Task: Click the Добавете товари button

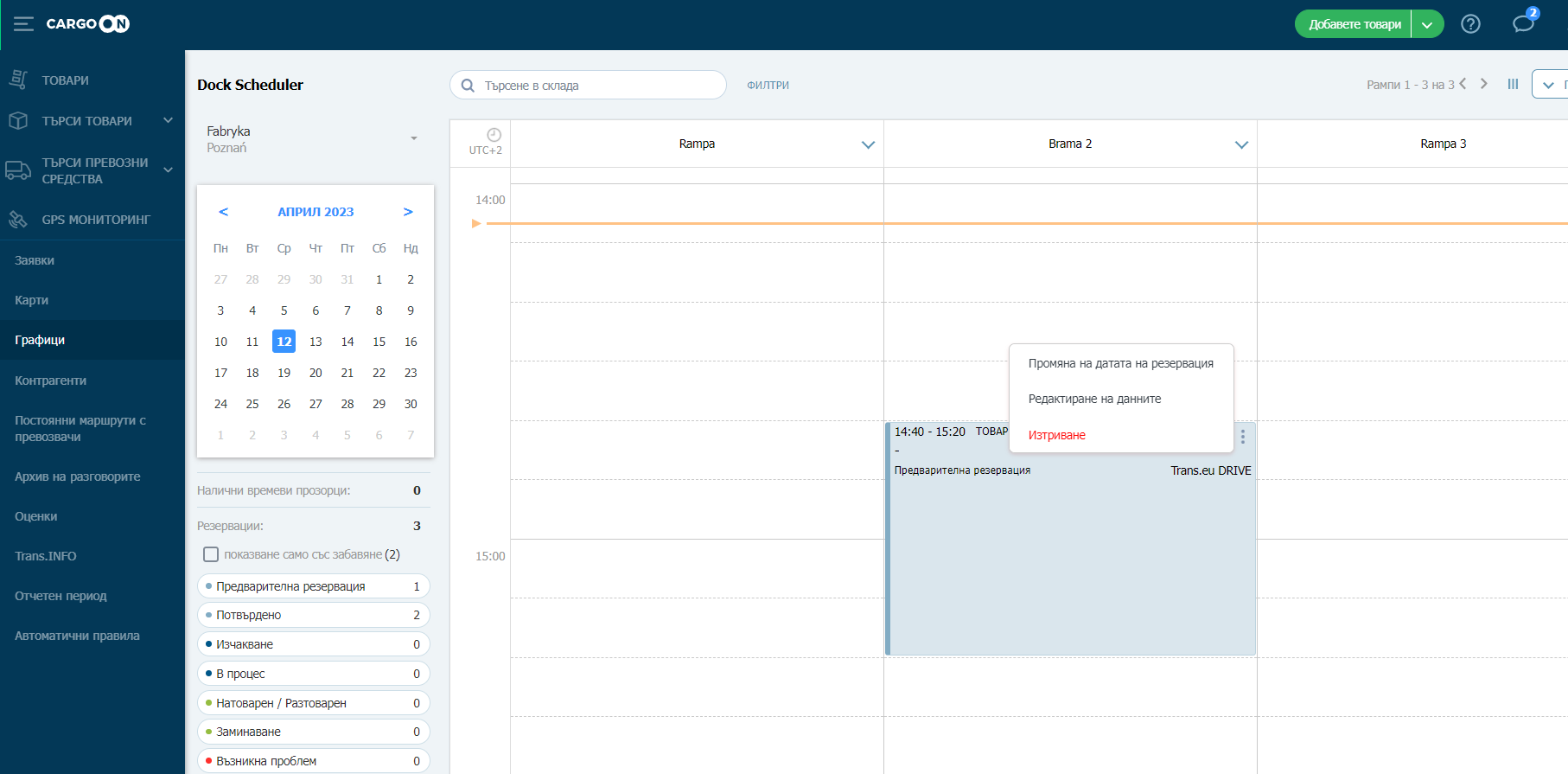Action: point(1354,24)
